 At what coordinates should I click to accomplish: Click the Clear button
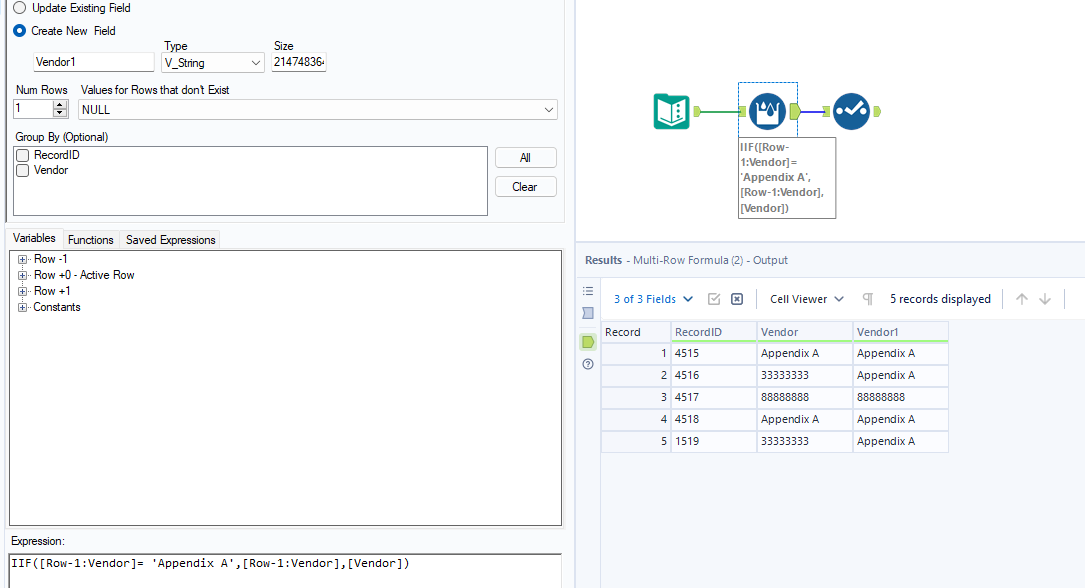pyautogui.click(x=525, y=187)
